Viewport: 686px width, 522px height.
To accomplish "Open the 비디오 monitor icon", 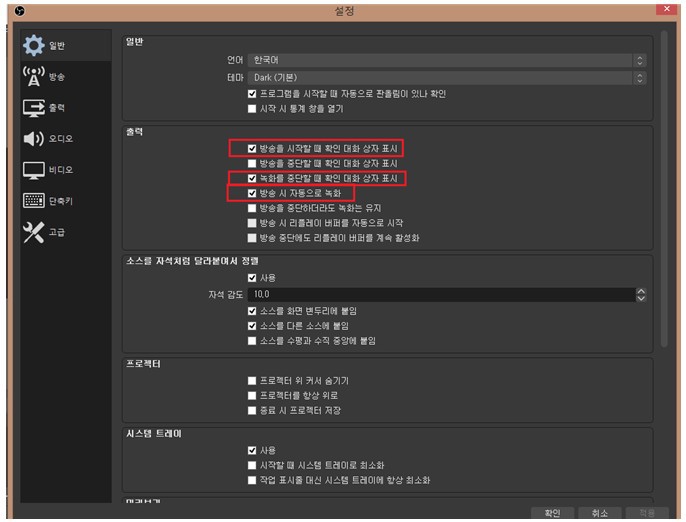I will click(x=34, y=170).
